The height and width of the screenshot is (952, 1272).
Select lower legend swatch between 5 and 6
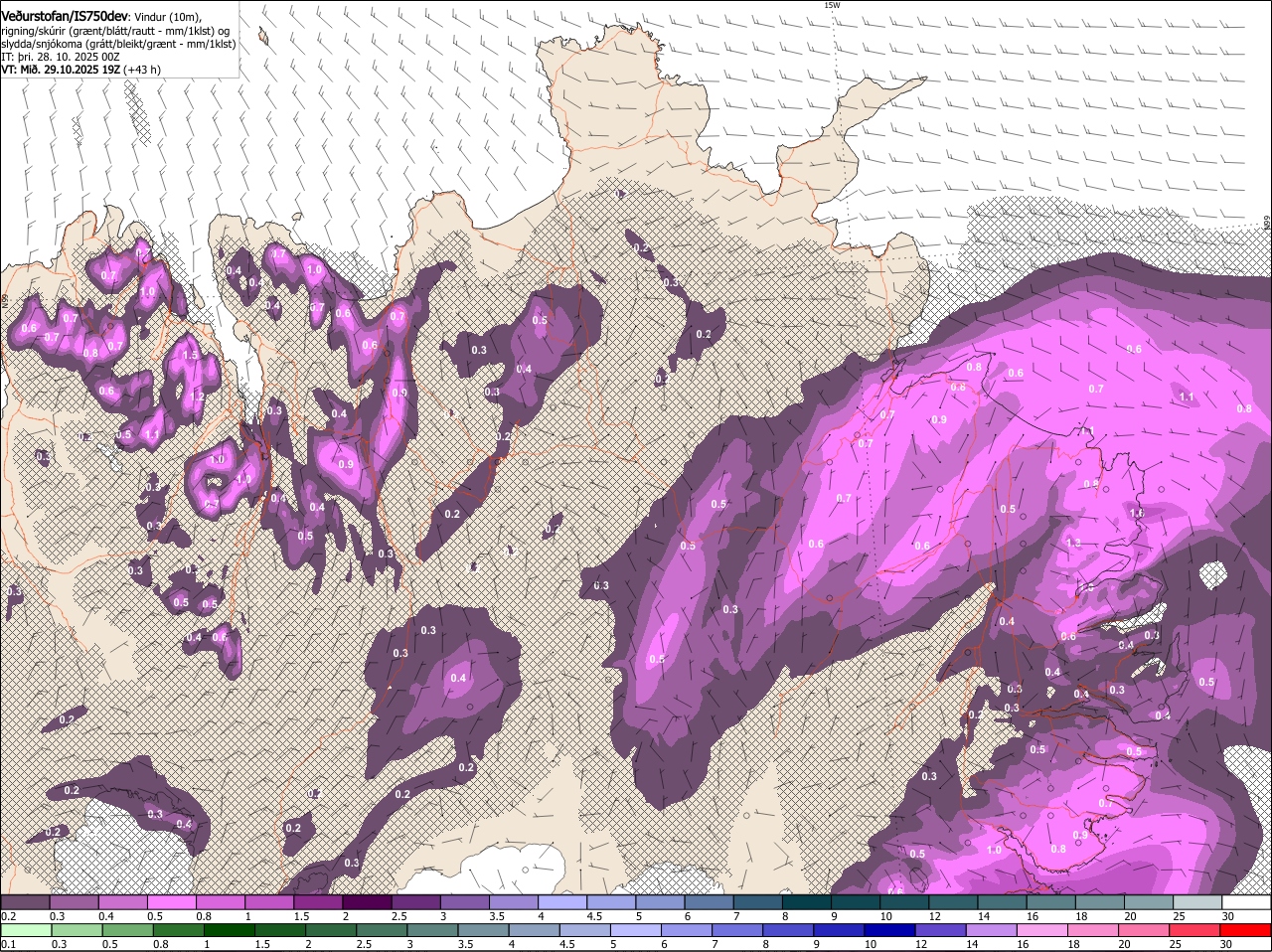pos(635,930)
